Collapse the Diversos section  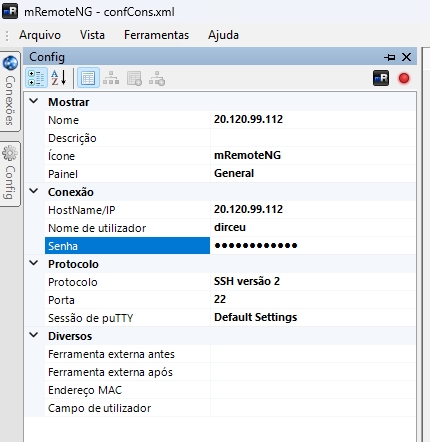34,335
